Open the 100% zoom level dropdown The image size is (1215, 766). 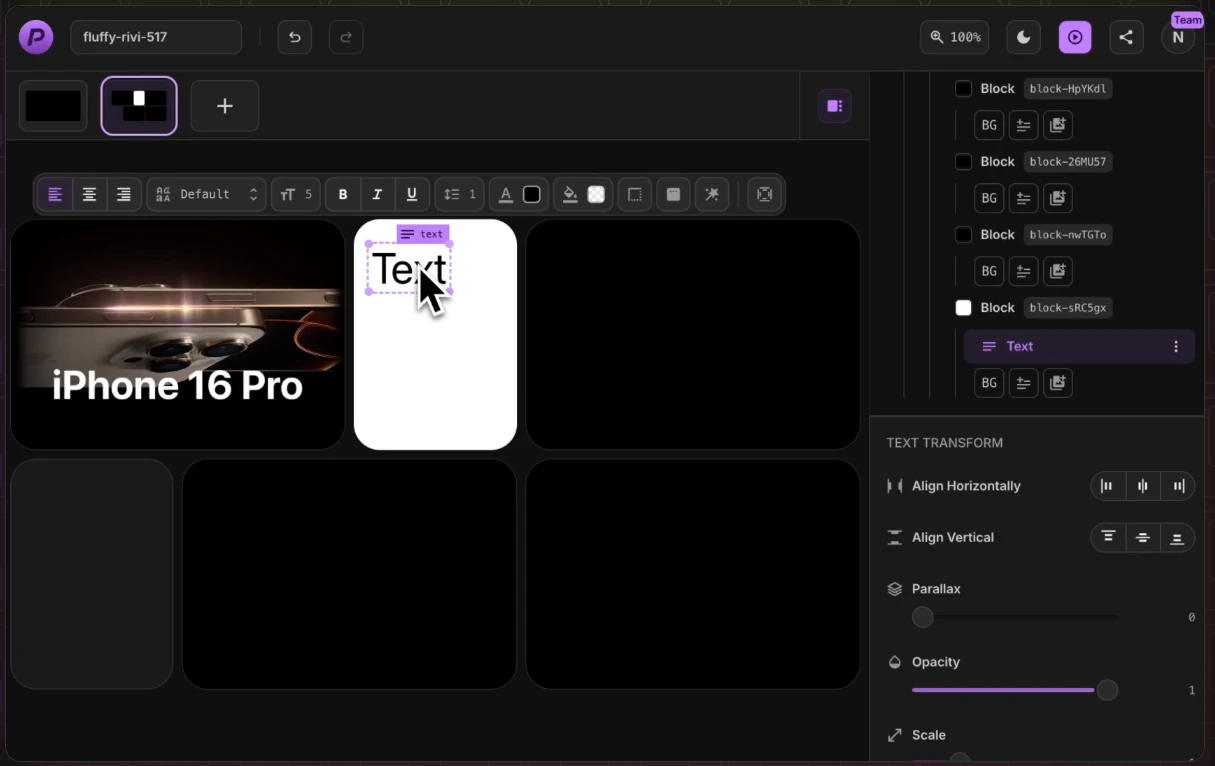coord(954,37)
